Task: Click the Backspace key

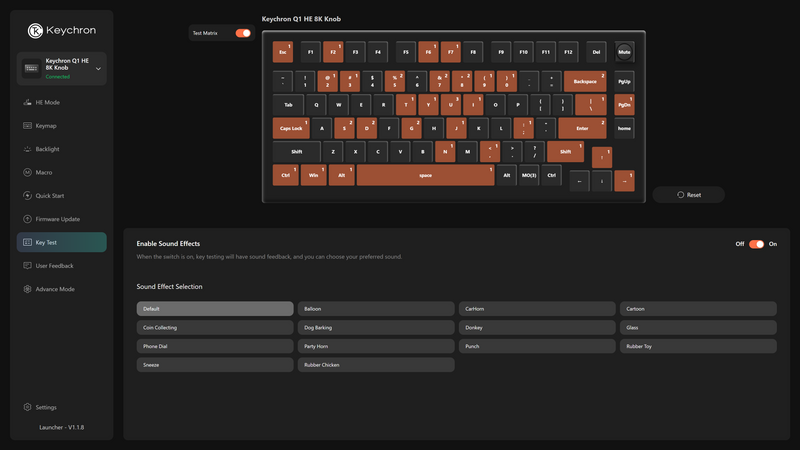Action: 585,82
